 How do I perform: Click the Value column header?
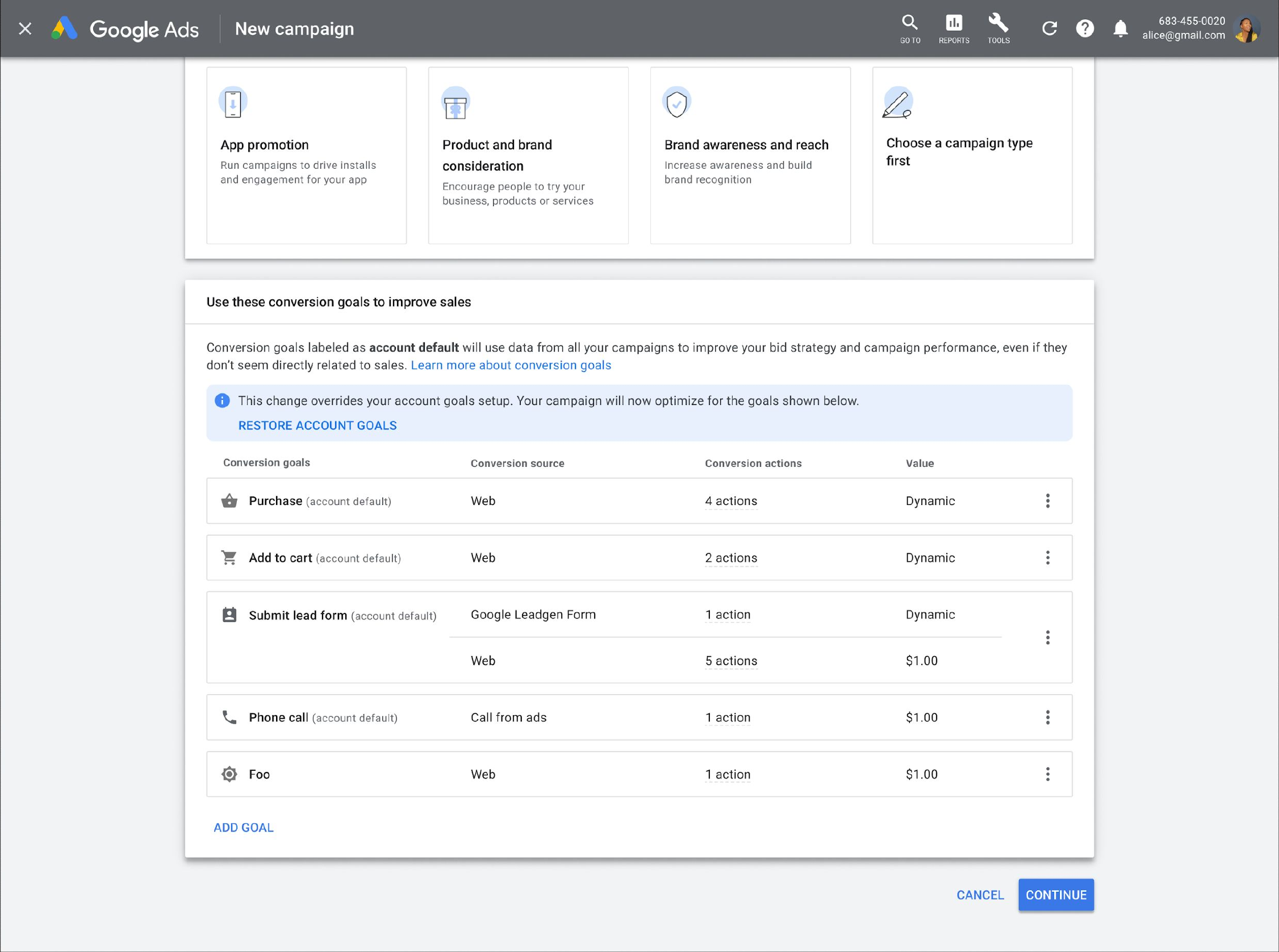point(919,464)
